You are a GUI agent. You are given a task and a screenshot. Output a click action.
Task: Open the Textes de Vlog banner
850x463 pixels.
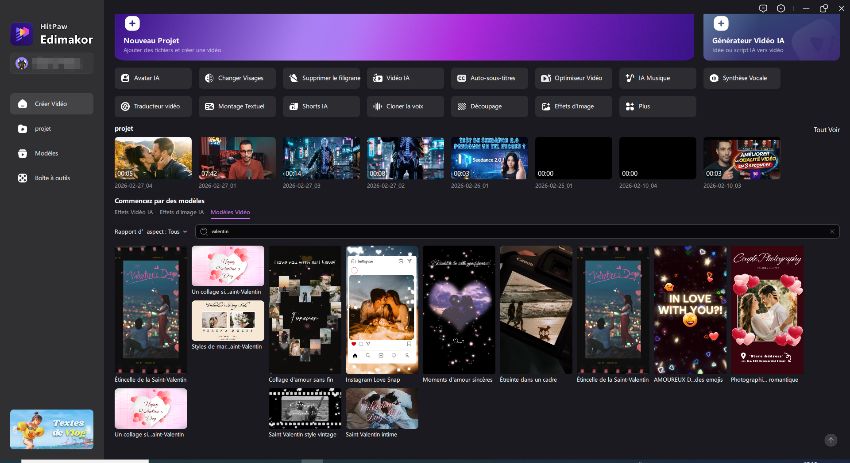(51, 429)
